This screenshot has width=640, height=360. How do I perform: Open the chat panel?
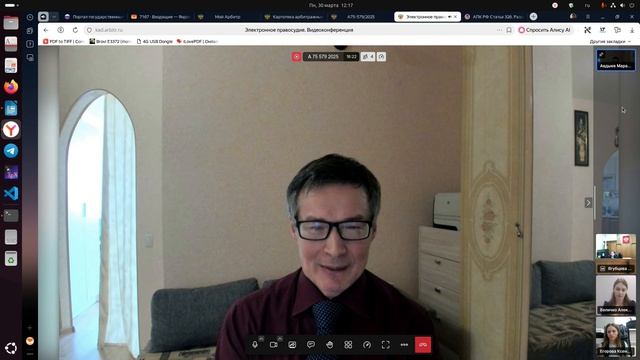point(311,345)
